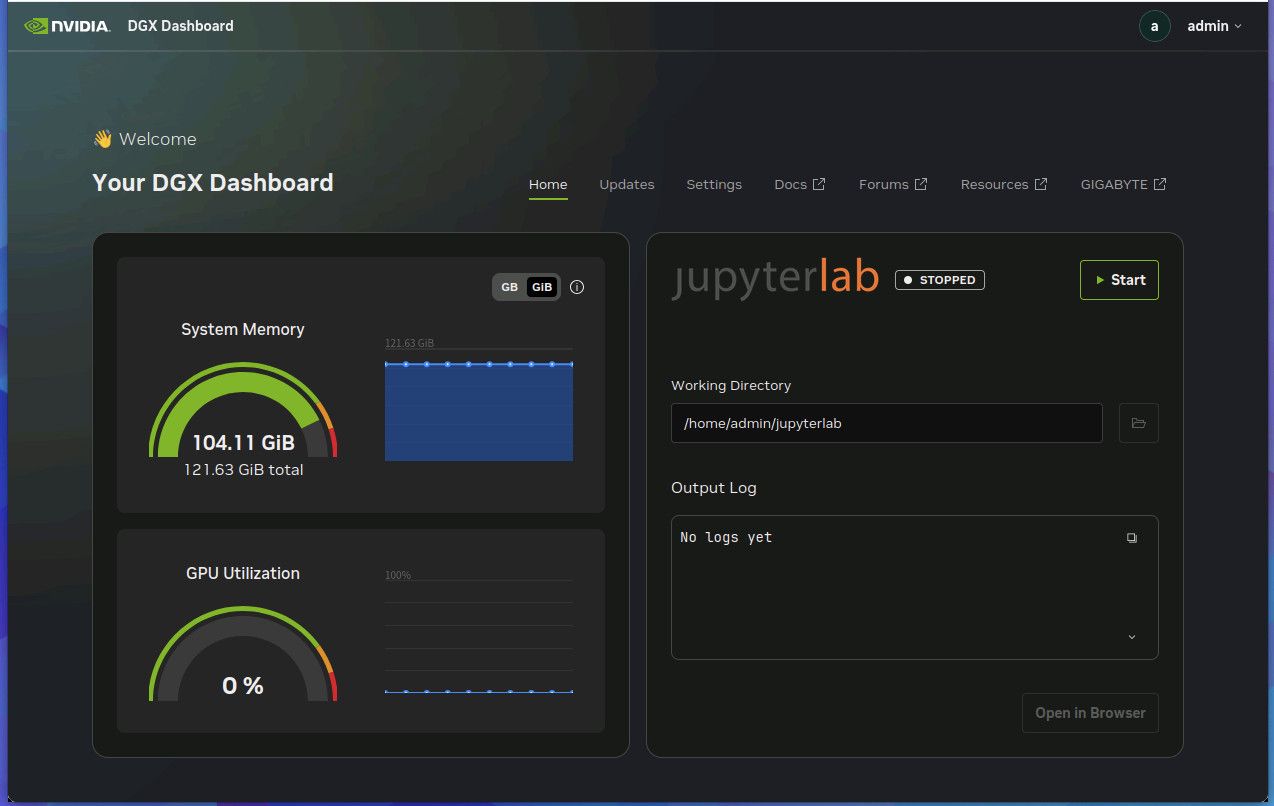The width and height of the screenshot is (1274, 806).
Task: Click the memory info icon
Action: click(x=577, y=287)
